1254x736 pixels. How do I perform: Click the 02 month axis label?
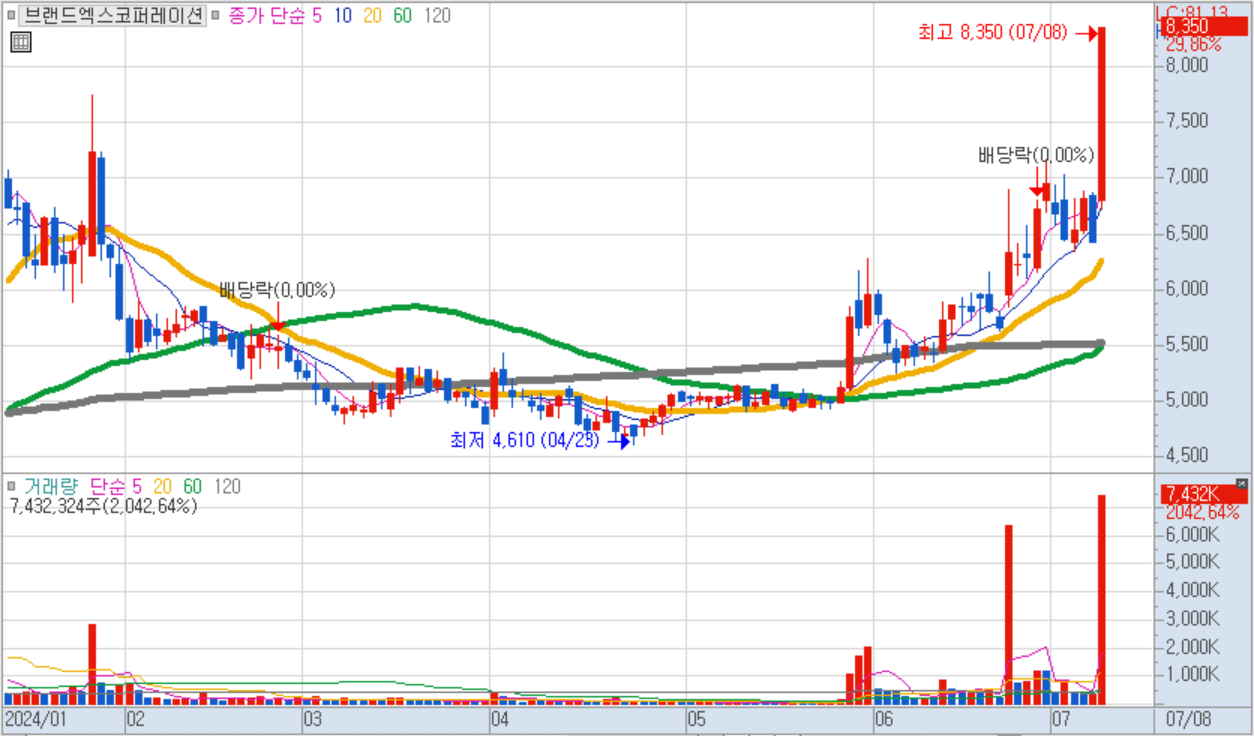click(136, 719)
